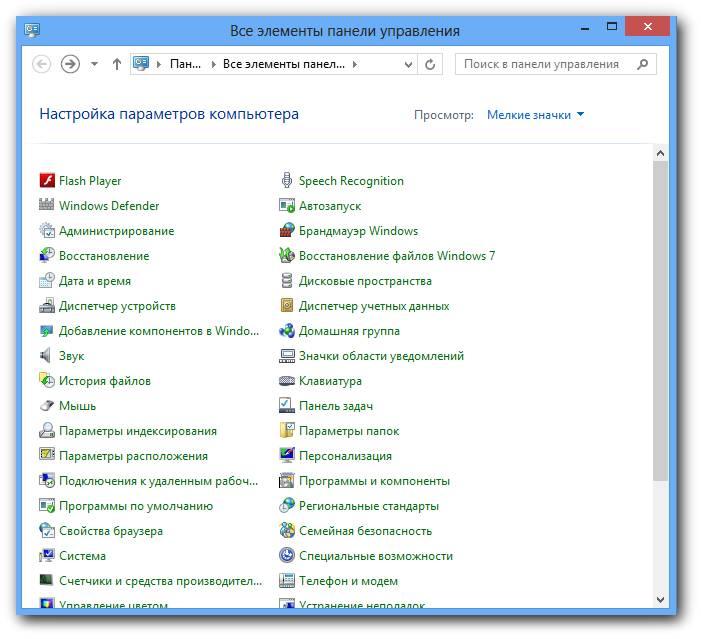
Task: Click the Система computer icon
Action: pyautogui.click(x=47, y=556)
